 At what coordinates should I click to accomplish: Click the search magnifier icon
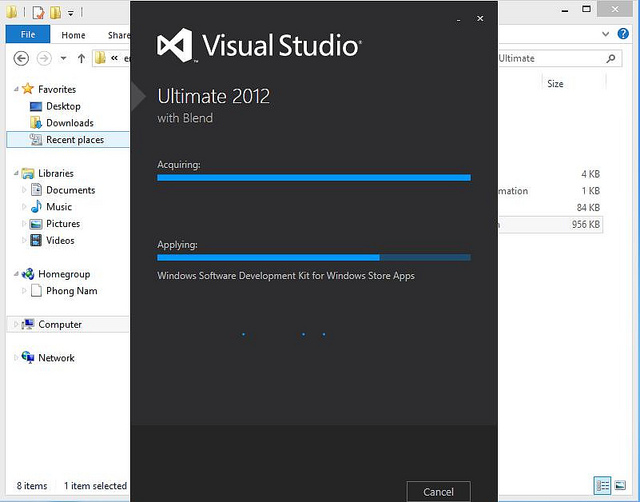click(611, 58)
